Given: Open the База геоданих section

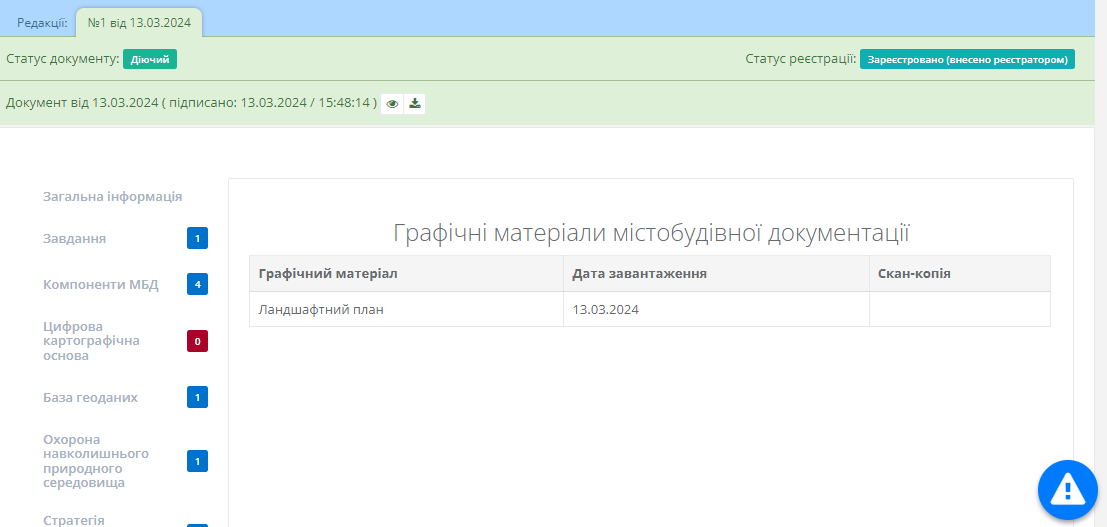Looking at the screenshot, I should 90,398.
